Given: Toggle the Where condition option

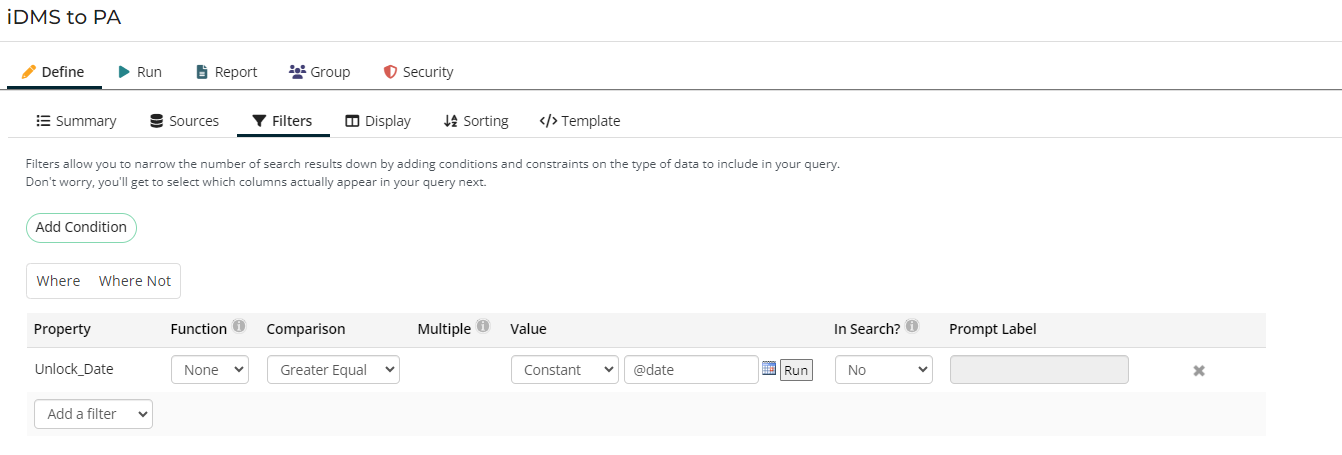Looking at the screenshot, I should coord(58,281).
